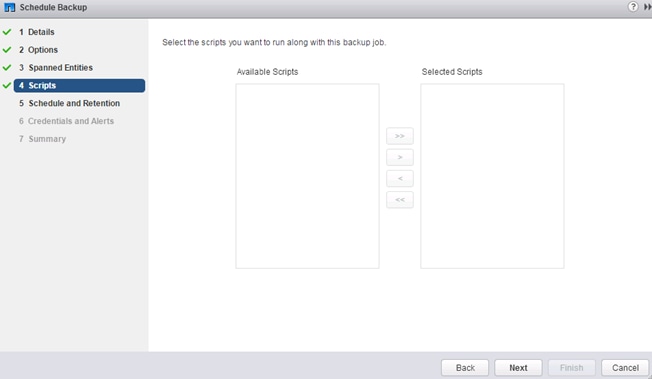This screenshot has width=652, height=379.
Task: Move all scripts with the >> button
Action: (x=400, y=136)
